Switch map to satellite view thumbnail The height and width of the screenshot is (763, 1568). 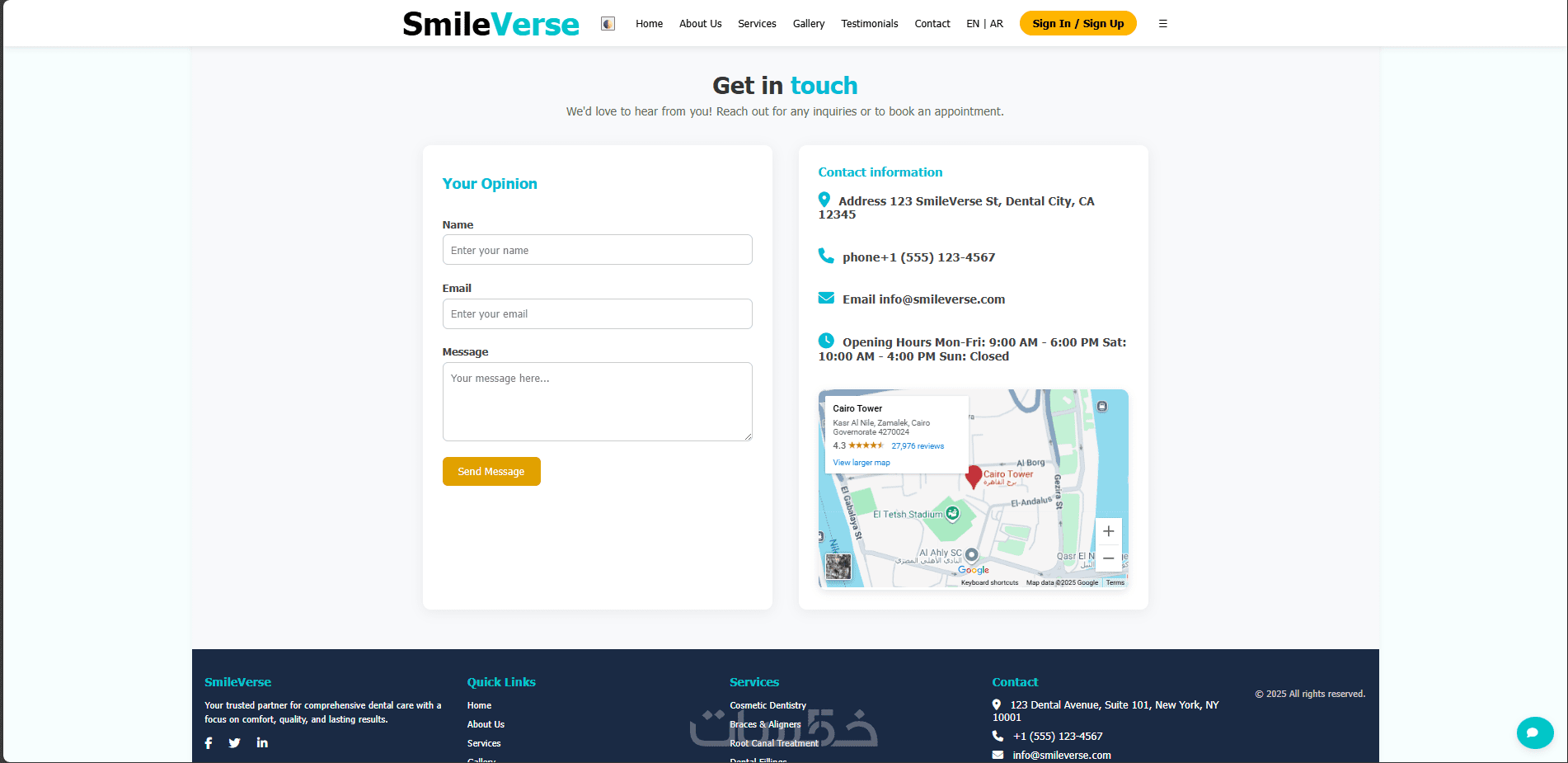pyautogui.click(x=838, y=567)
